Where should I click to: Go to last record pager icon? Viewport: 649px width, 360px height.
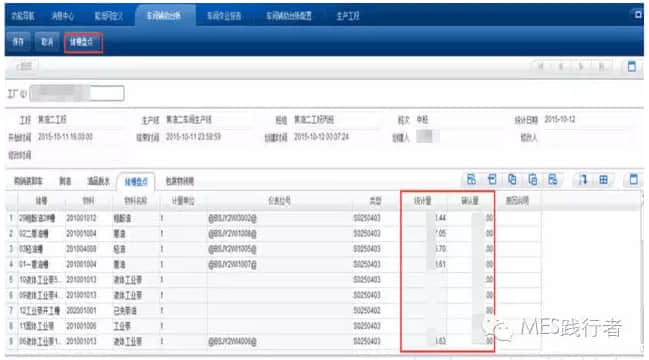601,67
